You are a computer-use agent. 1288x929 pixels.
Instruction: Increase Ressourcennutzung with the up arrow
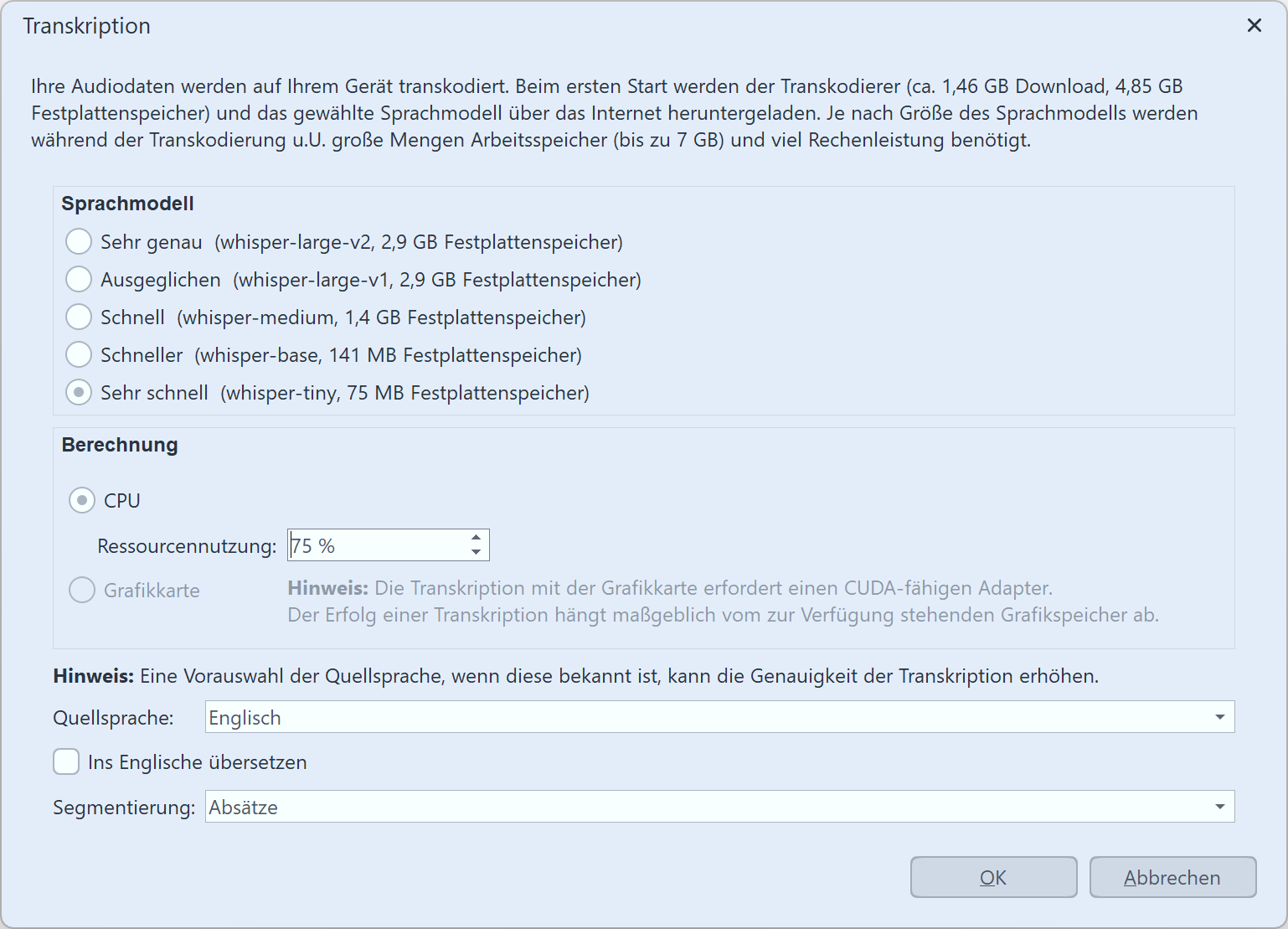coord(476,537)
